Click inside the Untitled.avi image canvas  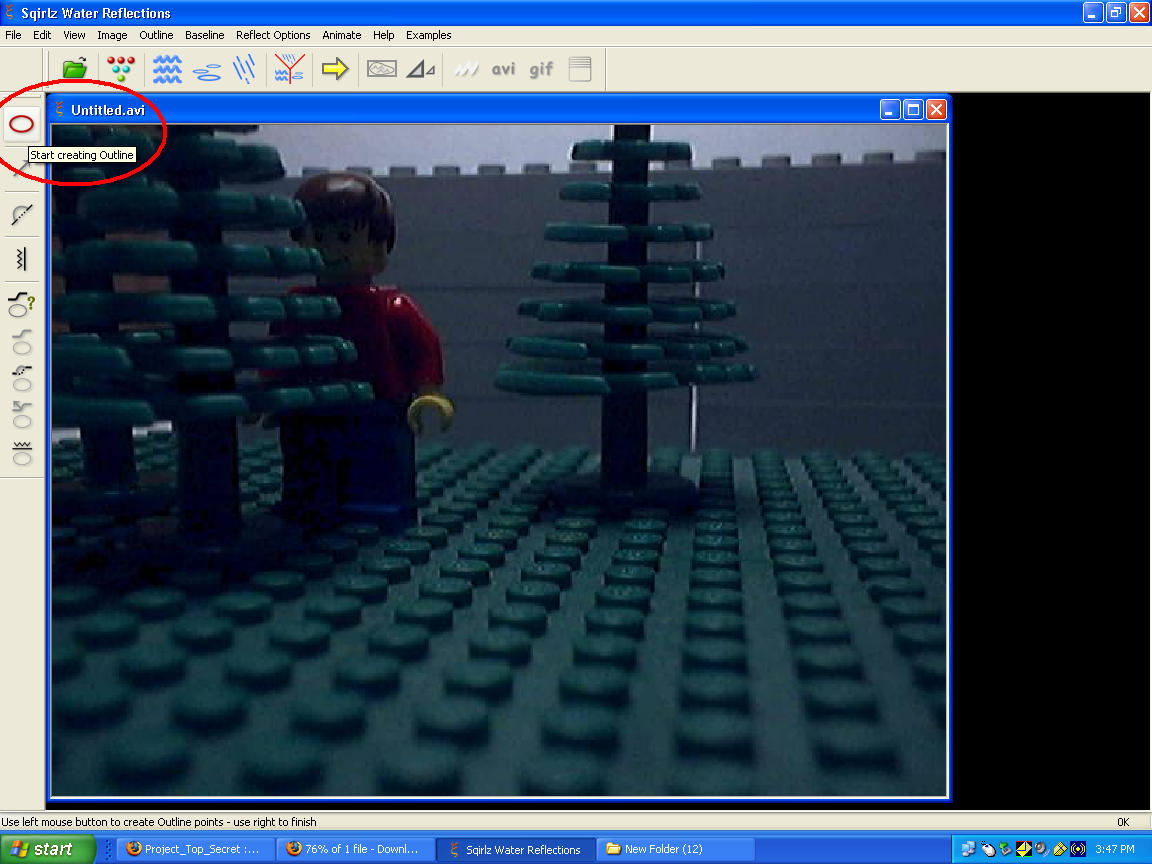point(500,461)
